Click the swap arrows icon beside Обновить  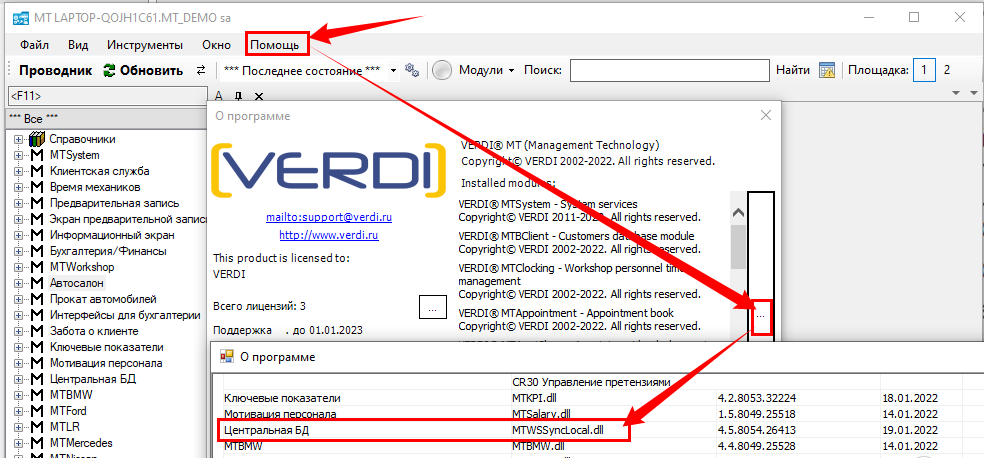pos(200,71)
